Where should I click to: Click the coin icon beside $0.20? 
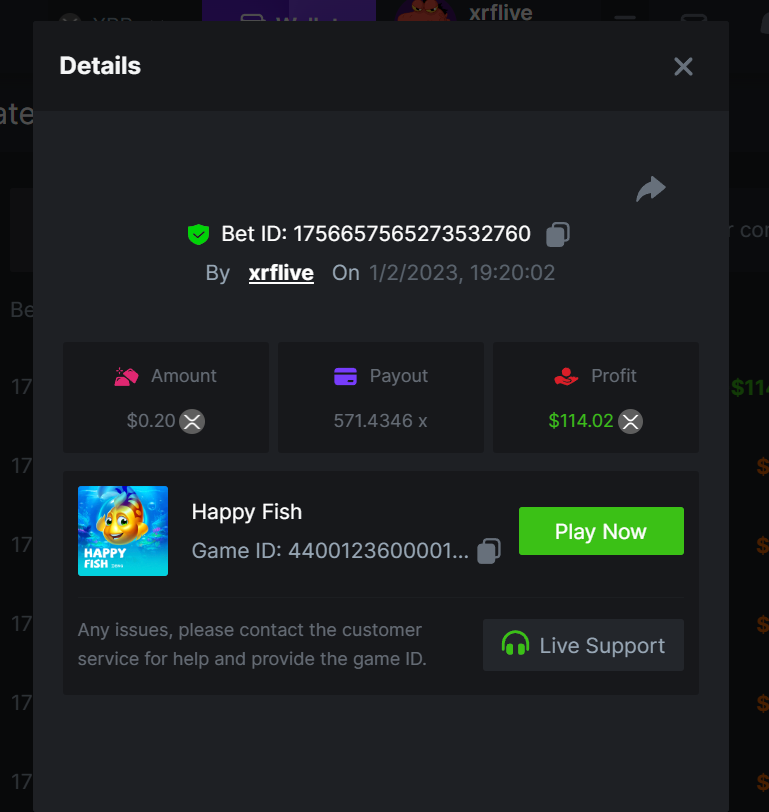point(192,421)
